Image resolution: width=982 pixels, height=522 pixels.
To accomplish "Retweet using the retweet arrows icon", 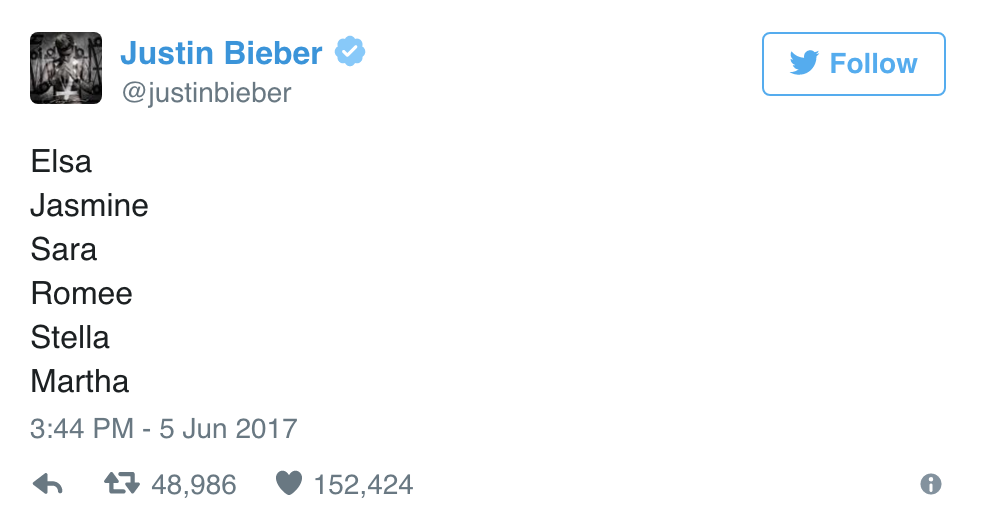I will [121, 485].
